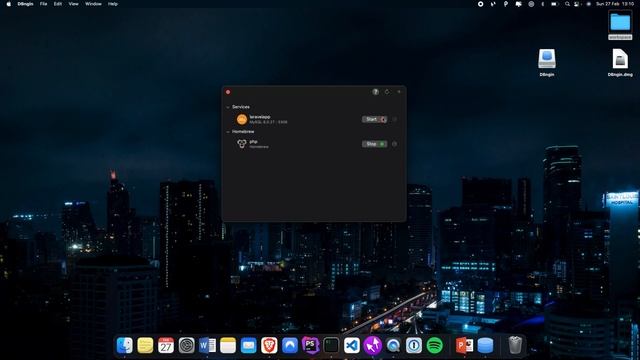The width and height of the screenshot is (640, 360).
Task: Click the date and time in menu bar
Action: coord(615,4)
